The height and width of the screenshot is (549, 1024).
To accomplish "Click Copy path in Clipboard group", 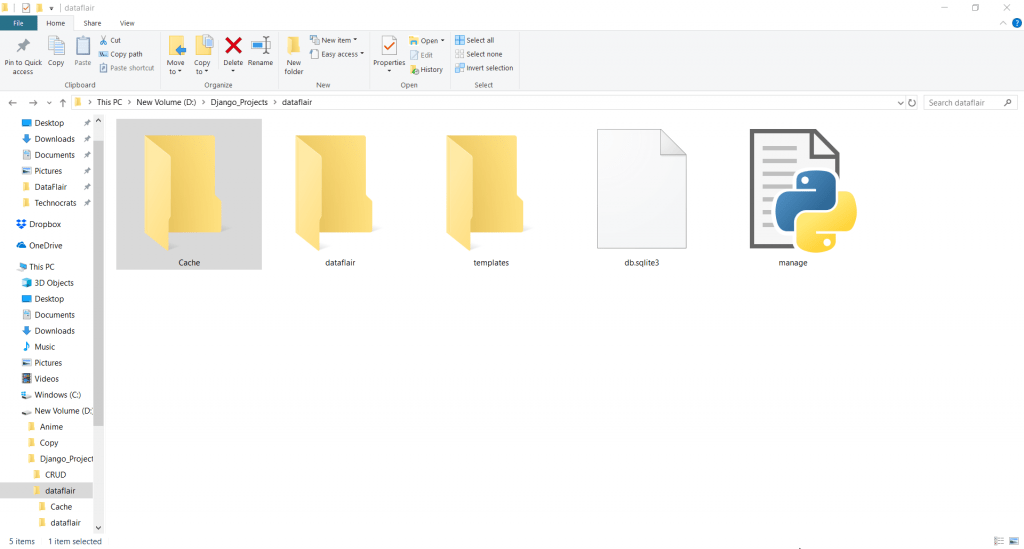I will tap(121, 54).
